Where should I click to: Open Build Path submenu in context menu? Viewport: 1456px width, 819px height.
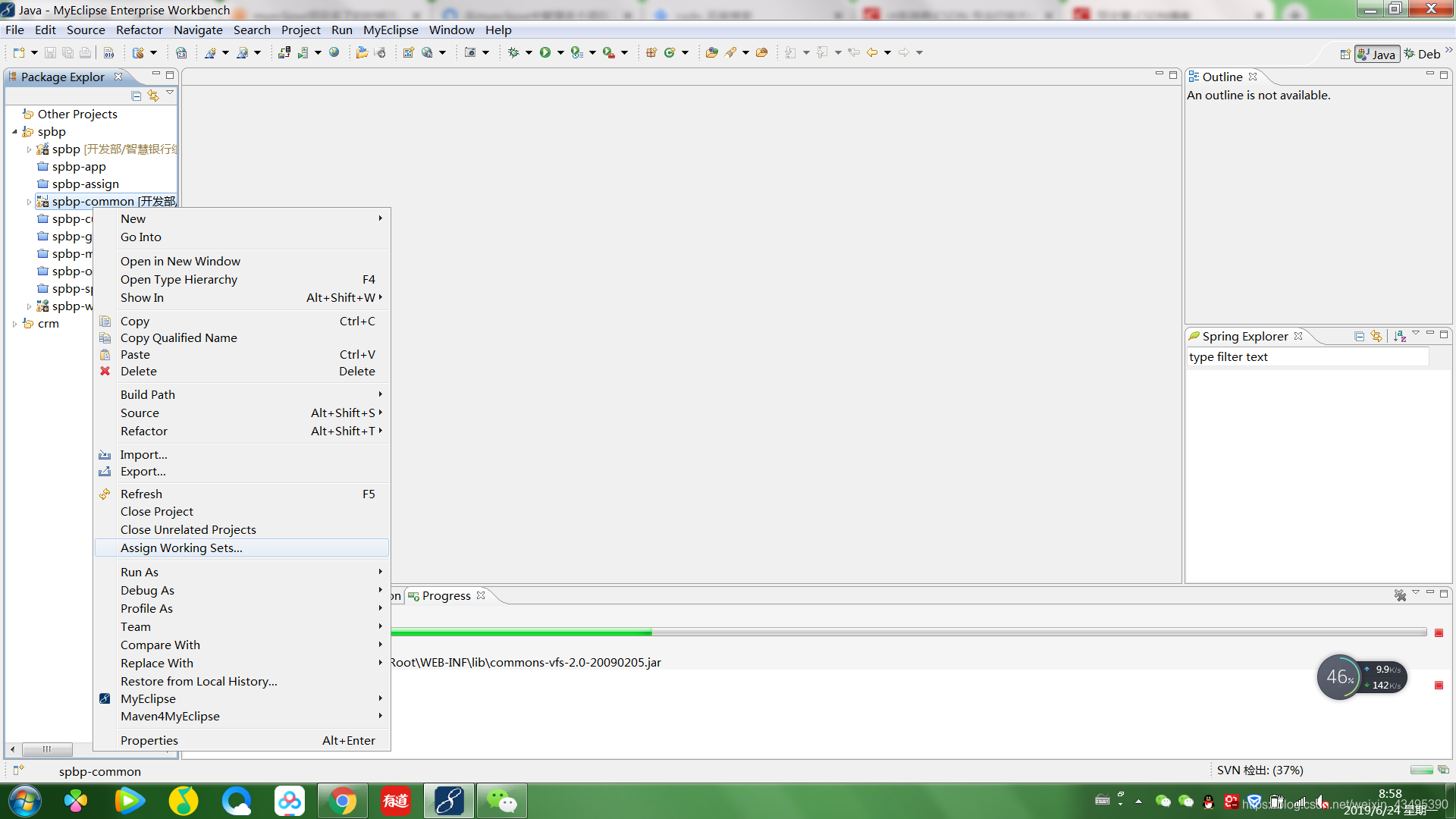[x=242, y=394]
